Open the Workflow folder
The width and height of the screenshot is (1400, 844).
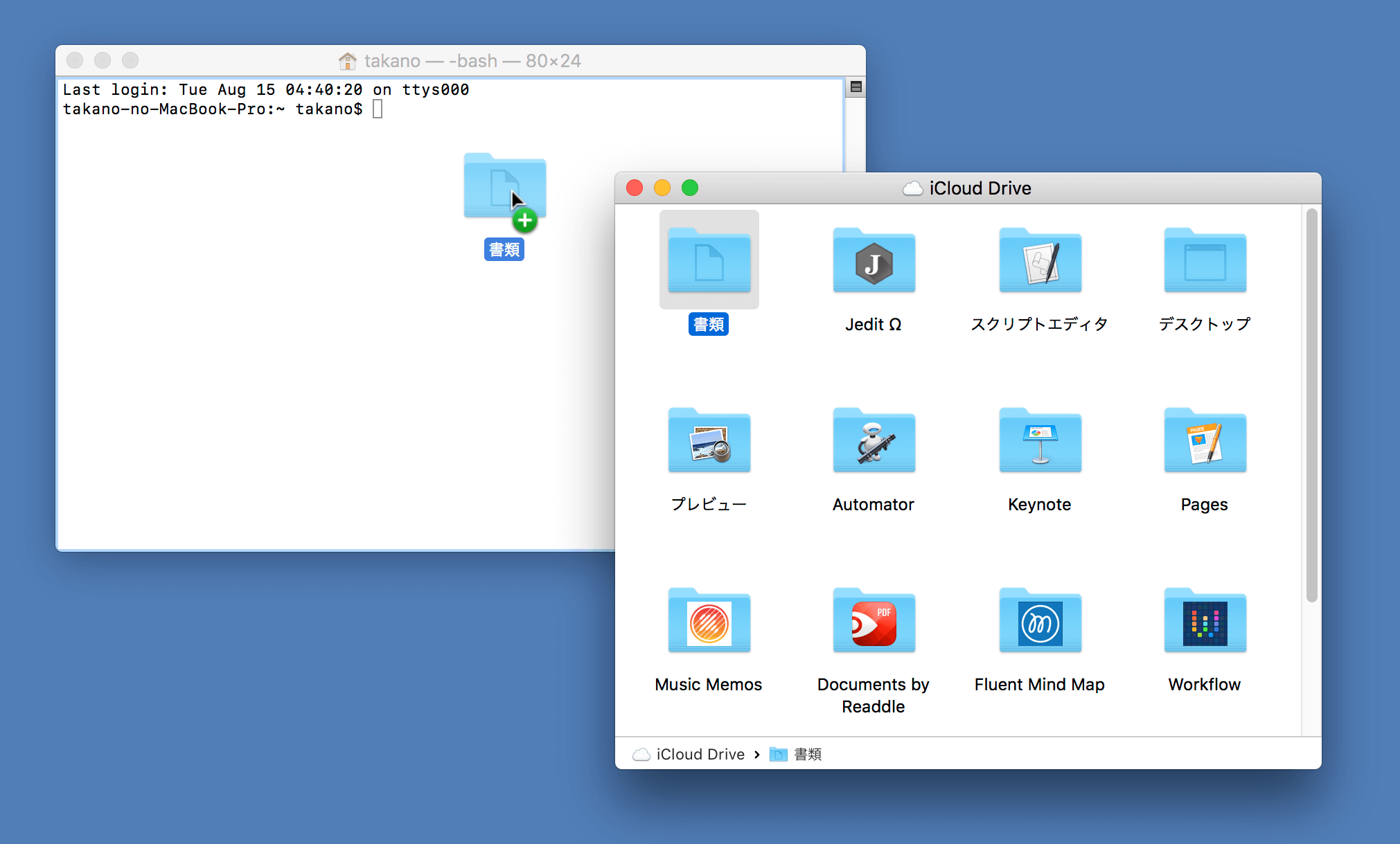click(1205, 620)
